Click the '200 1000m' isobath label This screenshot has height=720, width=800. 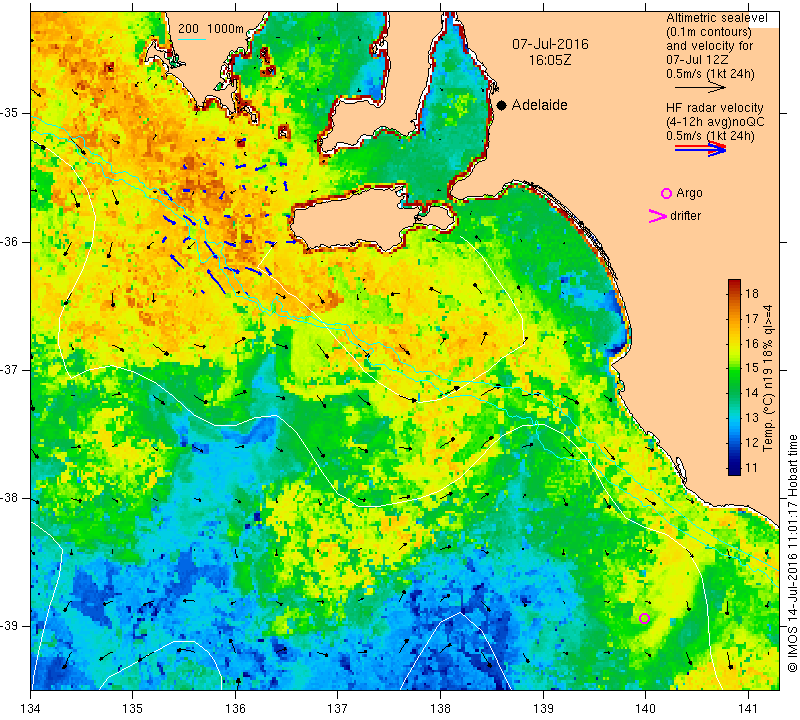click(x=211, y=29)
